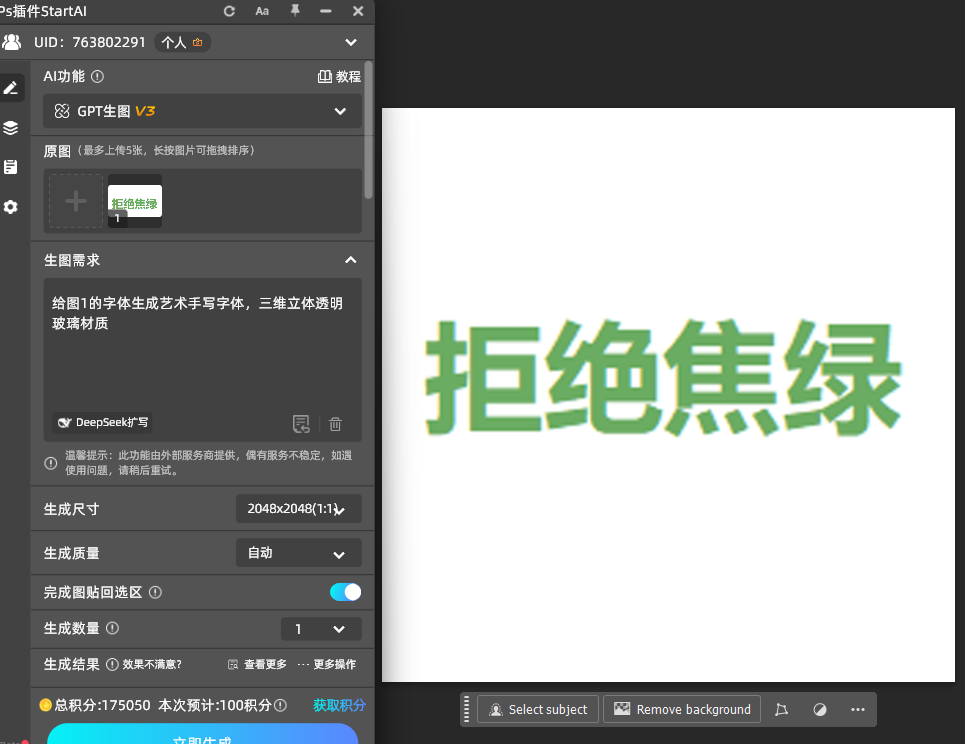Click info icon beside 生成数量
Screen dimensions: 965x744
113,628
